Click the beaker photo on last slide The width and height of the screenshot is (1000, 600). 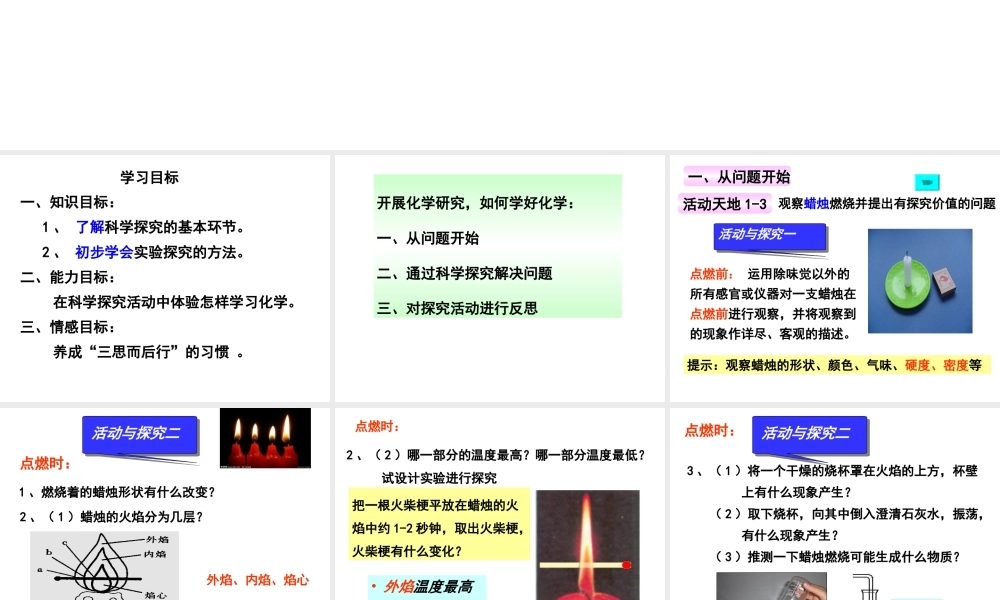point(756,586)
